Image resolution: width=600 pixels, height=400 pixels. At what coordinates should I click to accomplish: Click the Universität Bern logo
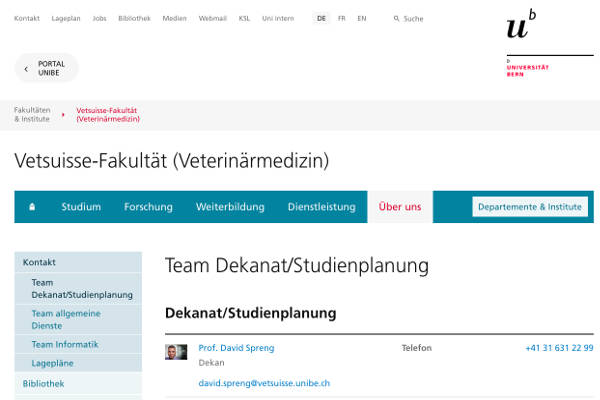coord(550,43)
